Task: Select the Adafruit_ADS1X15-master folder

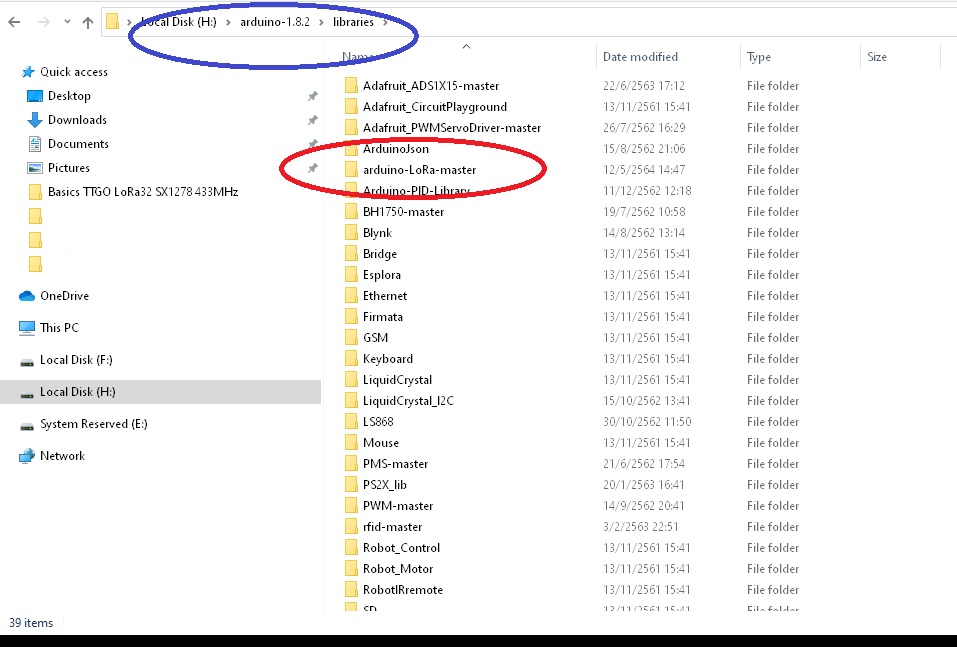Action: tap(431, 86)
